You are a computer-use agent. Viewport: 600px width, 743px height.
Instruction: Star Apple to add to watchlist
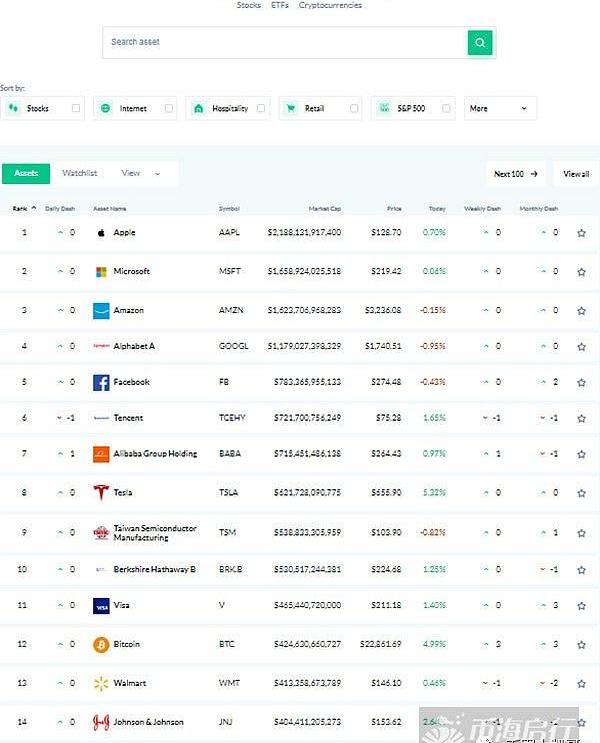pyautogui.click(x=581, y=233)
